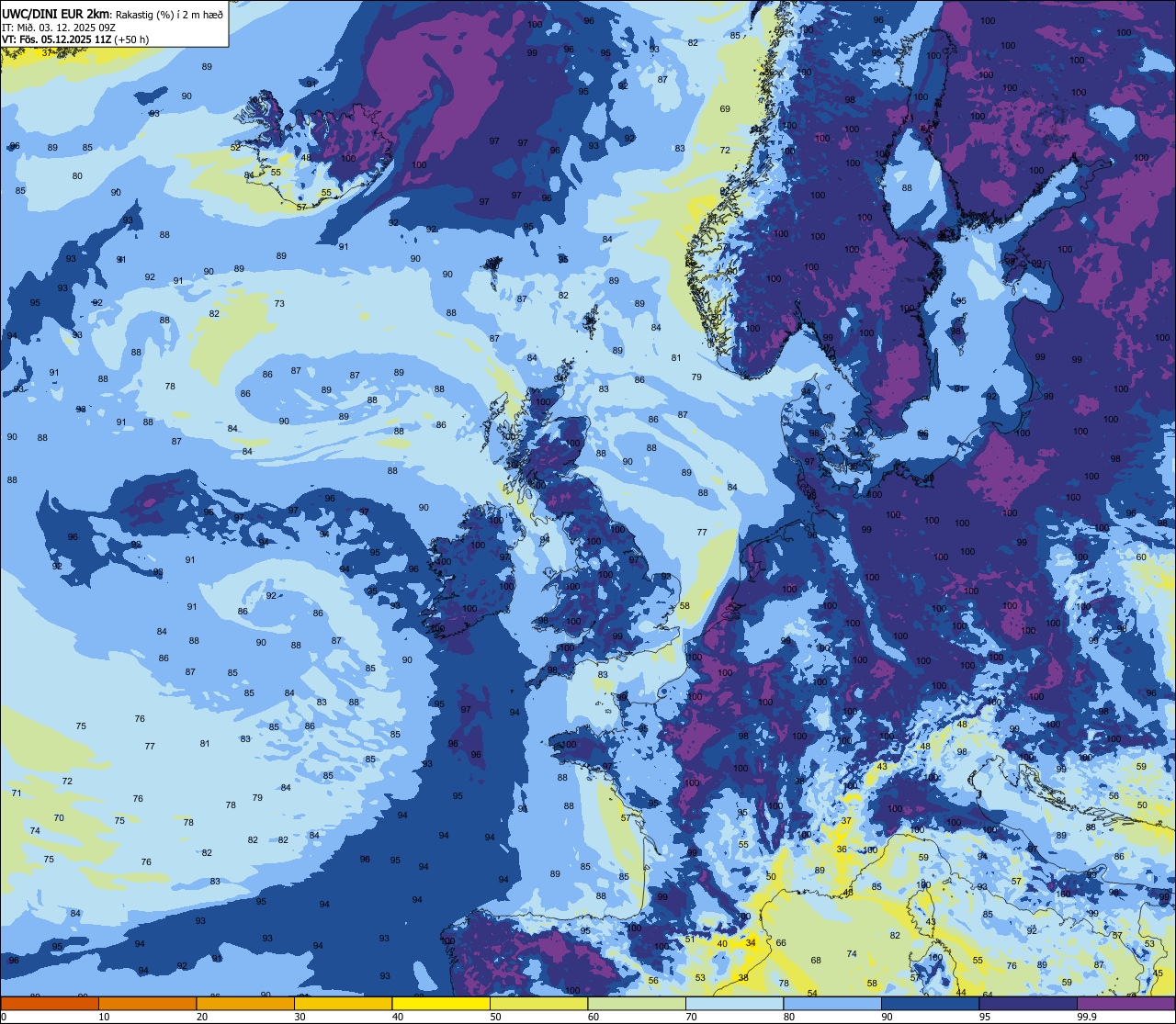Click the legend tick label 20
This screenshot has width=1176, height=1024.
[x=202, y=1017]
